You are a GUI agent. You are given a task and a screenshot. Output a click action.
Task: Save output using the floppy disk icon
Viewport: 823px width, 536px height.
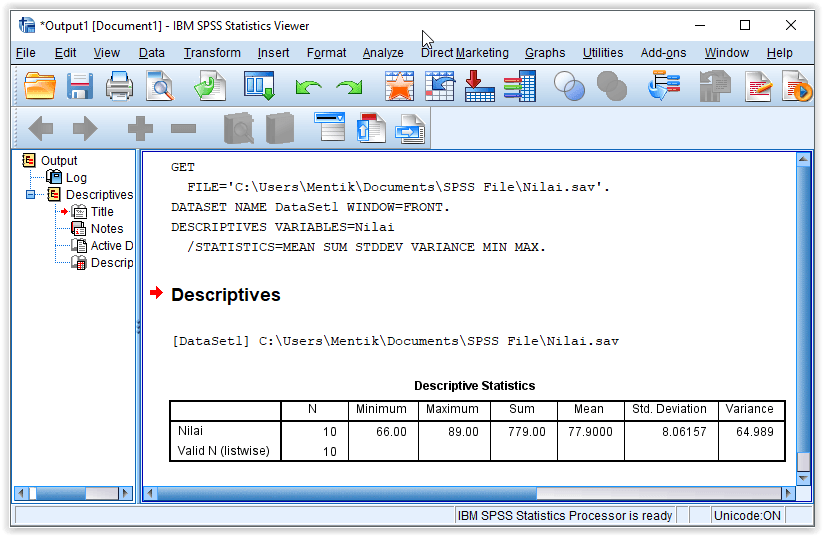click(x=80, y=86)
